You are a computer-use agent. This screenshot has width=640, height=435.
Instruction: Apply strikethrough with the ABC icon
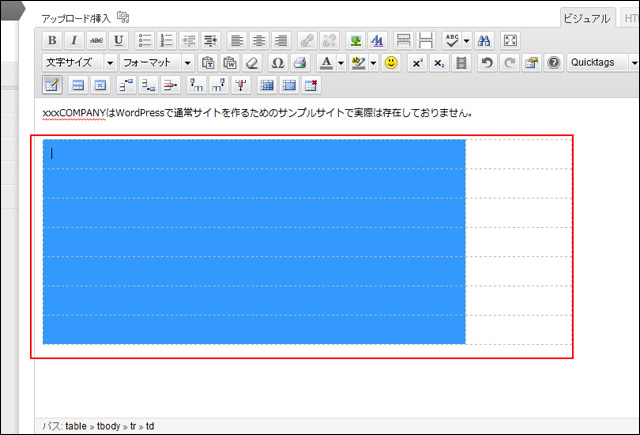[x=96, y=40]
